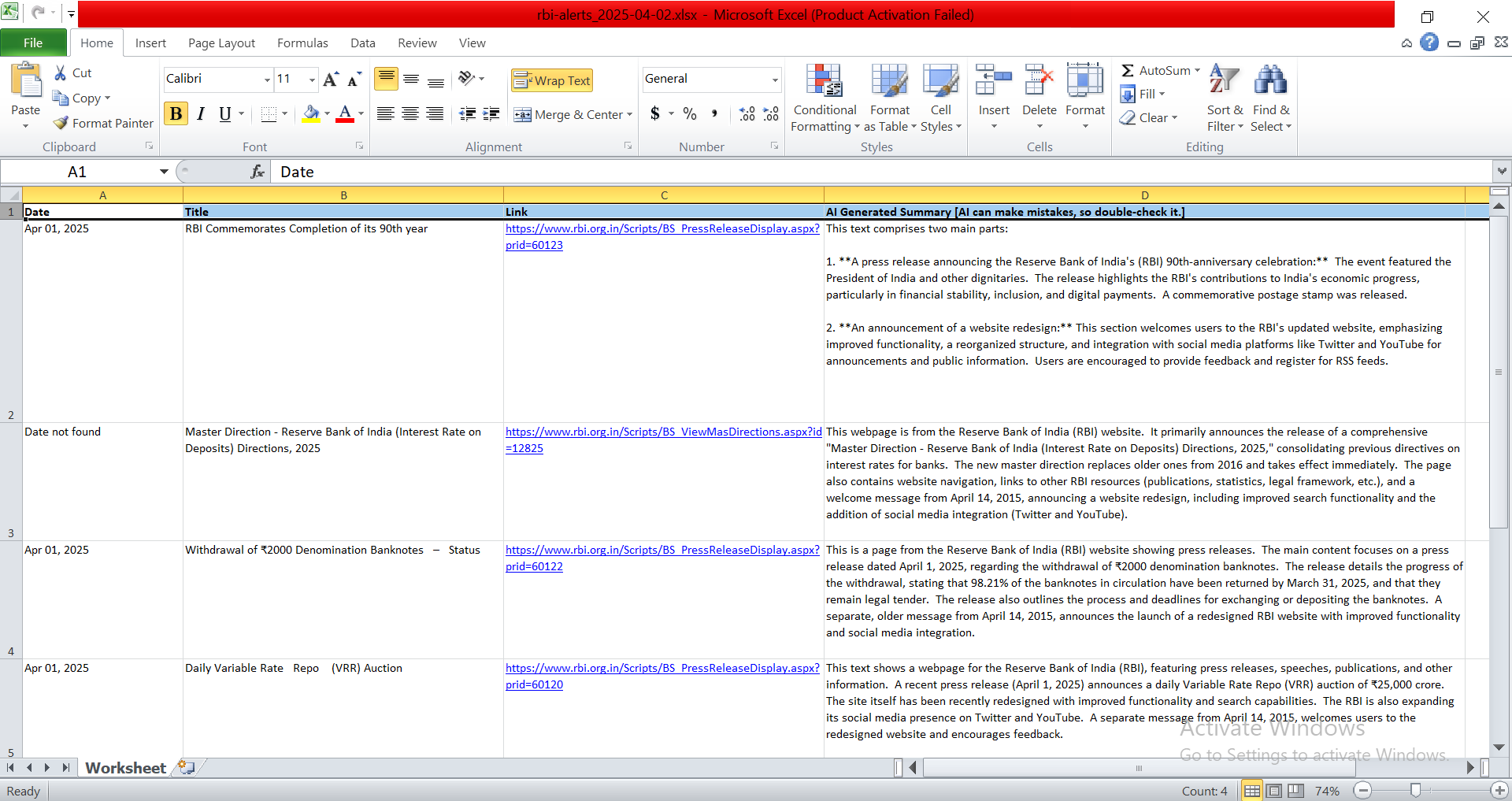The height and width of the screenshot is (801, 1512).
Task: Open the Review tab
Action: pyautogui.click(x=417, y=43)
